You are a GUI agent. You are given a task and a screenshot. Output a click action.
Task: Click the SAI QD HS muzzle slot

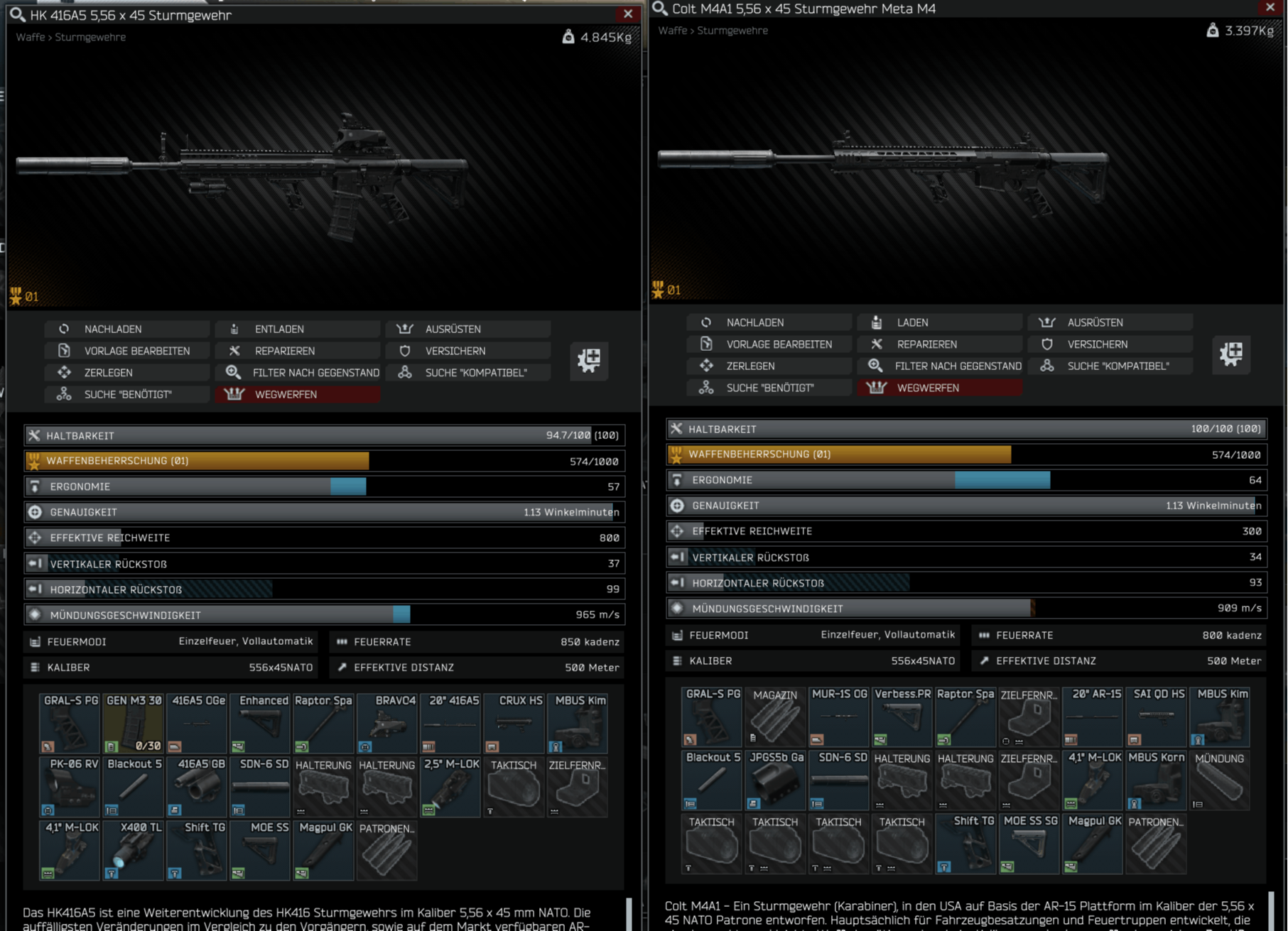click(1157, 717)
